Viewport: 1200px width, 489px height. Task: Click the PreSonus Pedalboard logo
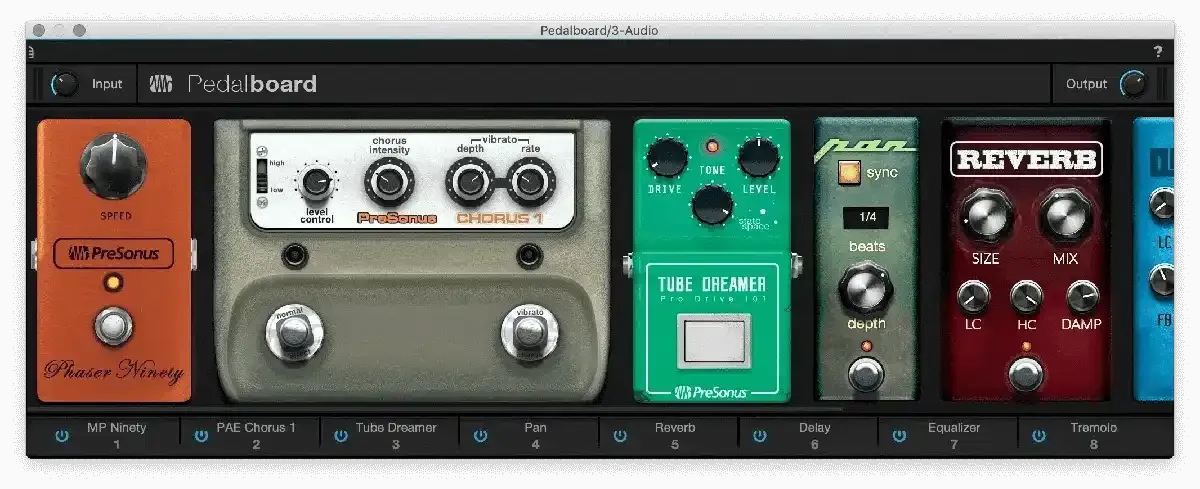(233, 85)
